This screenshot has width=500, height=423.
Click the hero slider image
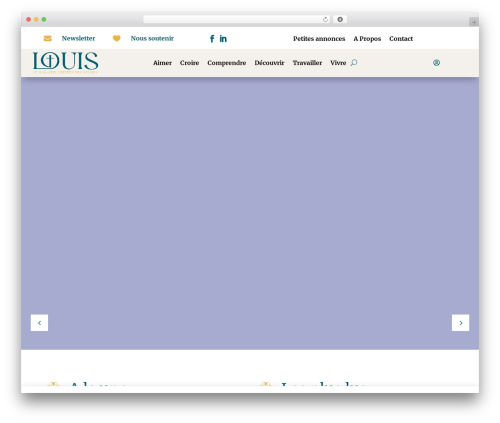[x=250, y=213]
